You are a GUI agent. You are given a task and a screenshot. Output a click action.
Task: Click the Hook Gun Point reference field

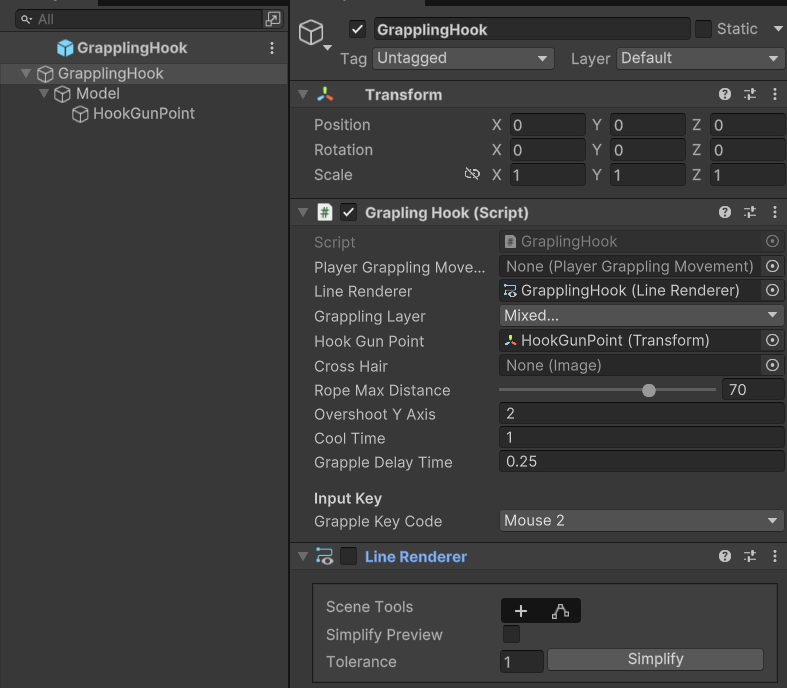point(630,340)
